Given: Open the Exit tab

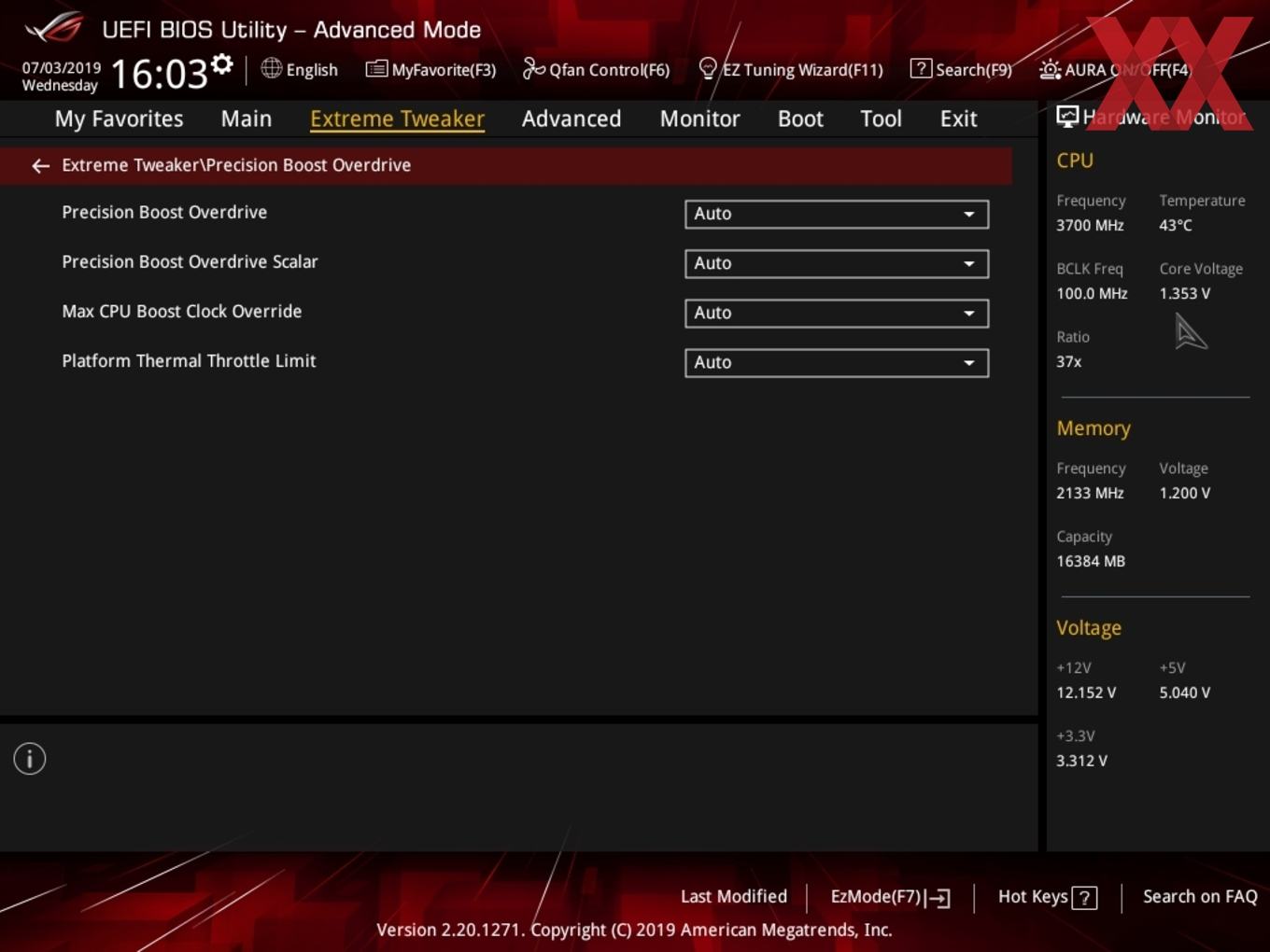Looking at the screenshot, I should [958, 119].
